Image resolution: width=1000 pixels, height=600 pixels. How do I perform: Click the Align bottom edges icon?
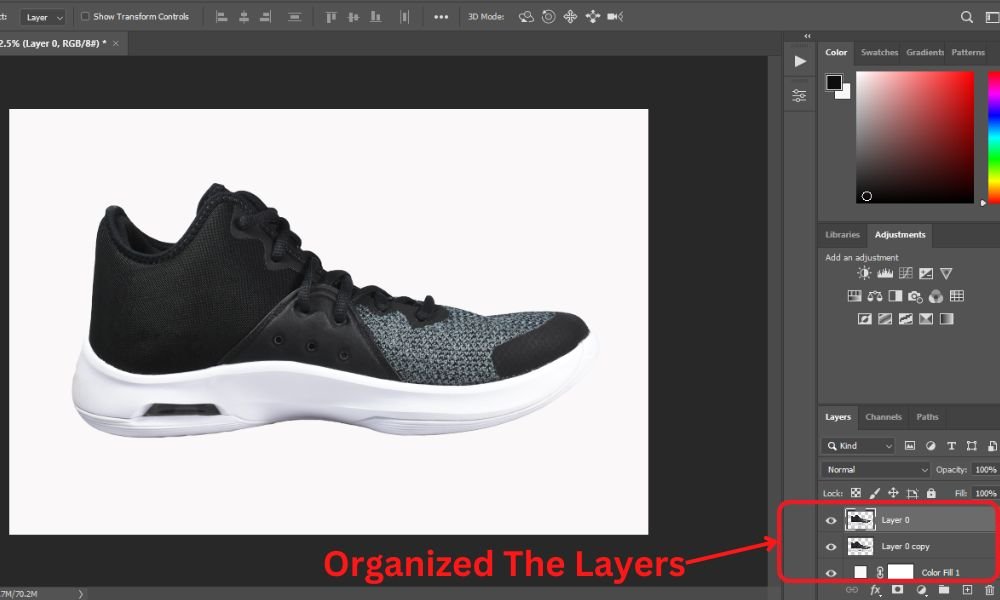click(x=376, y=17)
